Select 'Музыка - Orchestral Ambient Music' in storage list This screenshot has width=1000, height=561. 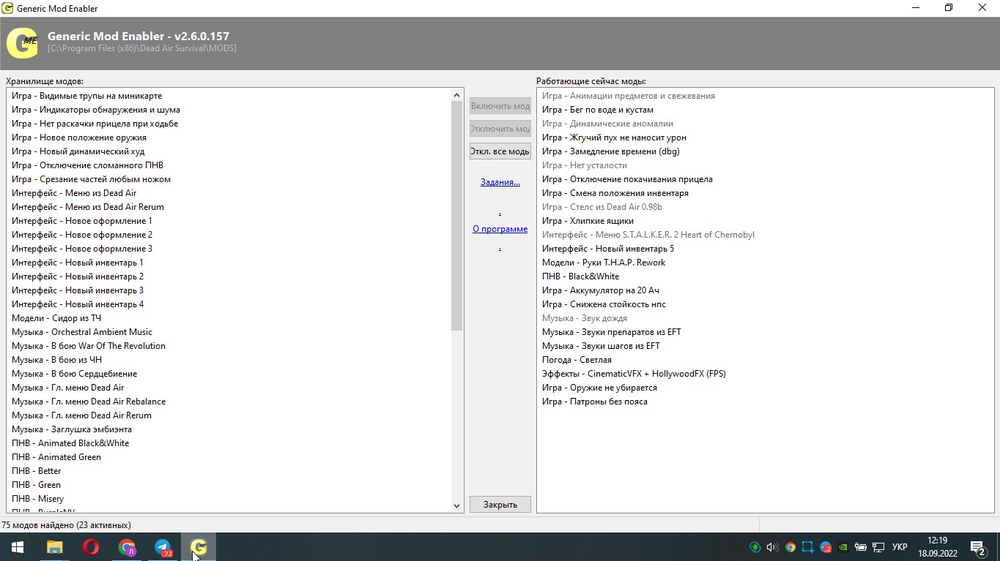pyautogui.click(x=82, y=332)
